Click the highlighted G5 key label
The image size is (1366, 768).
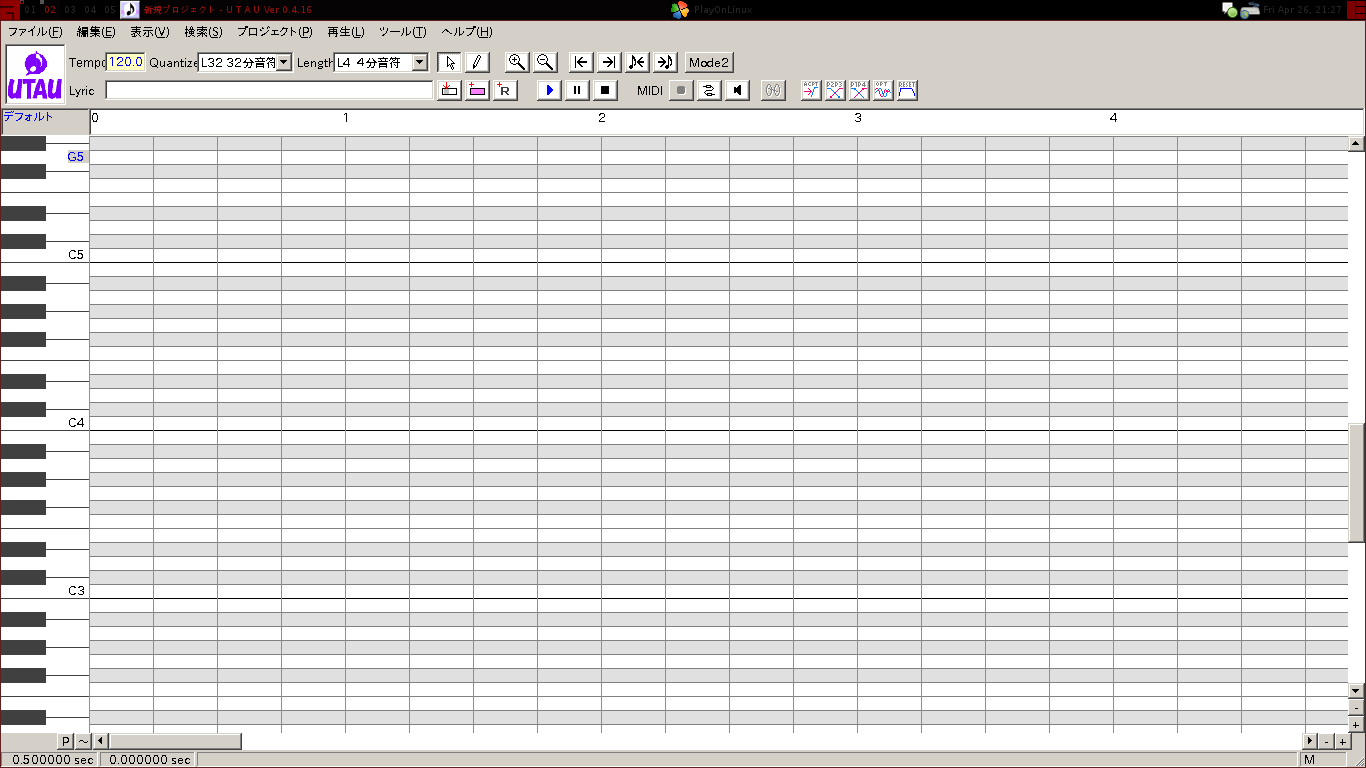coord(76,157)
